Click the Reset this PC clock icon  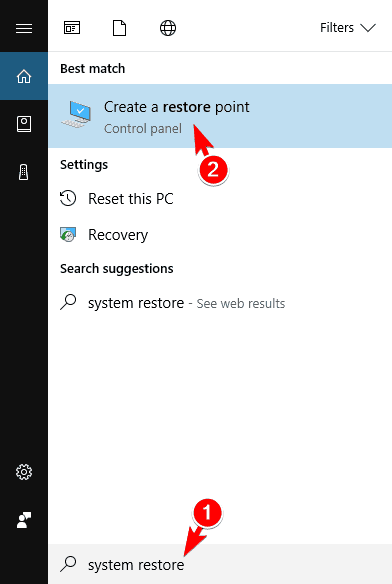point(68,198)
